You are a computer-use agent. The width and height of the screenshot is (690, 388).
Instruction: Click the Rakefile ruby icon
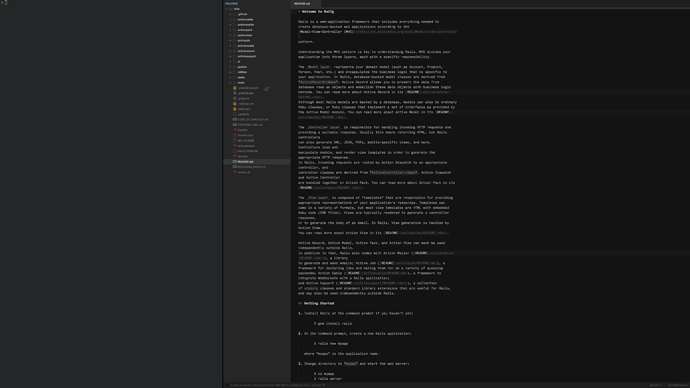point(235,157)
